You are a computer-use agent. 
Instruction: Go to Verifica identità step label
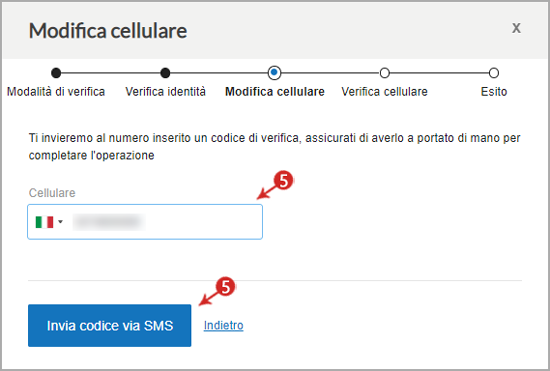(166, 92)
